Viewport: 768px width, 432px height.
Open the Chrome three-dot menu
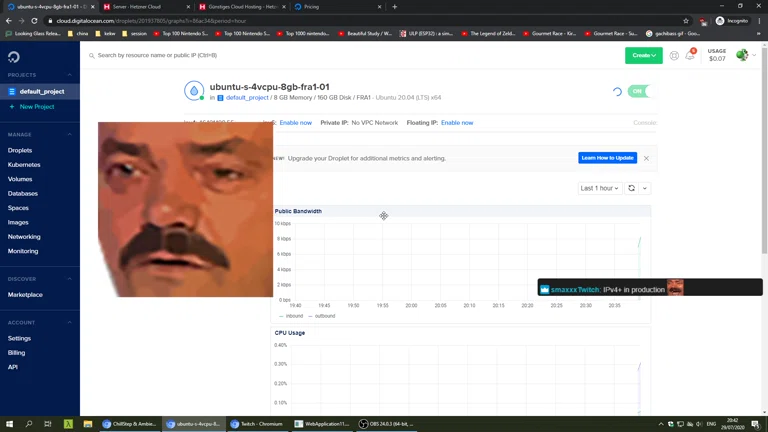(x=759, y=21)
